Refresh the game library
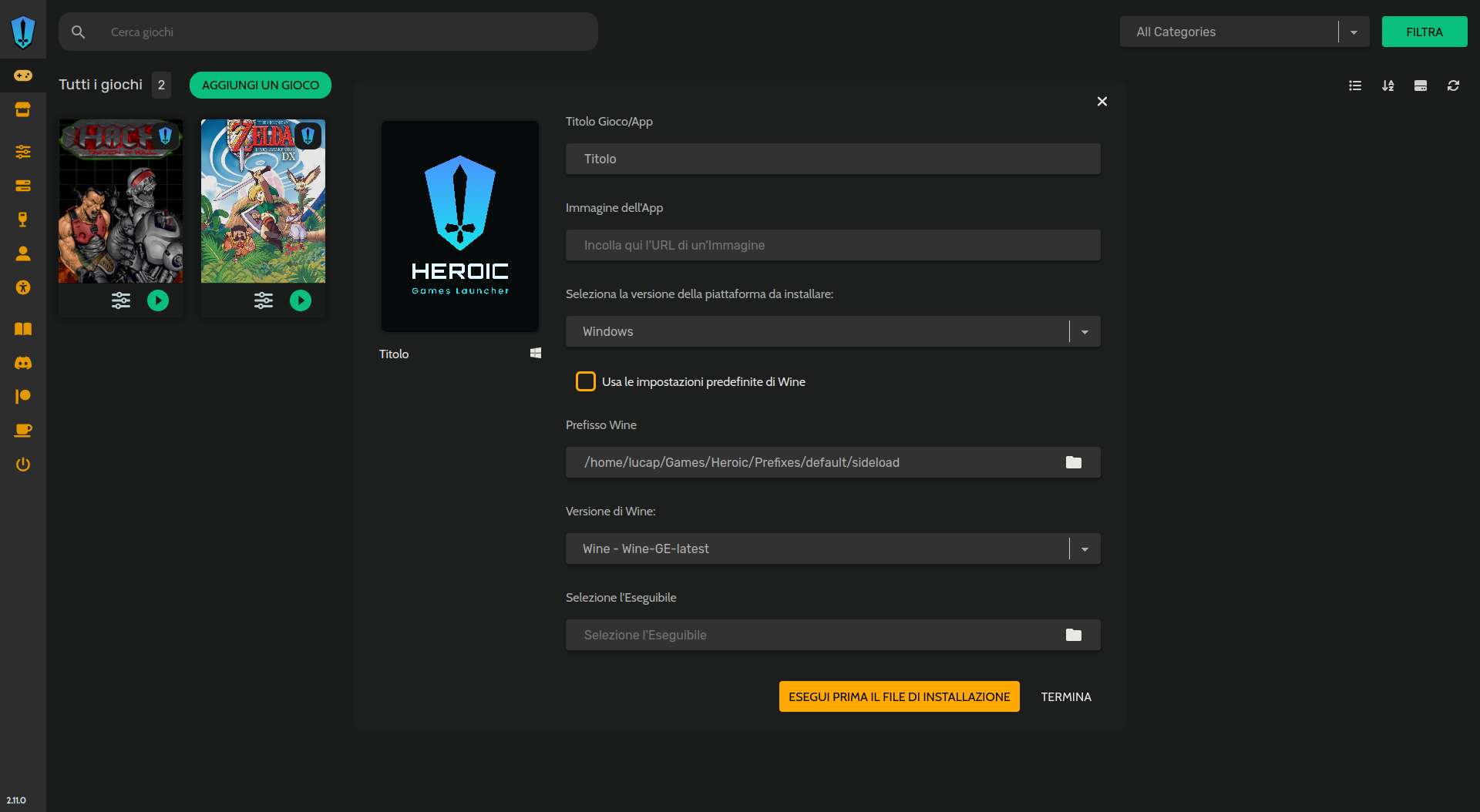Screen dimensions: 1480x812 click(1453, 86)
